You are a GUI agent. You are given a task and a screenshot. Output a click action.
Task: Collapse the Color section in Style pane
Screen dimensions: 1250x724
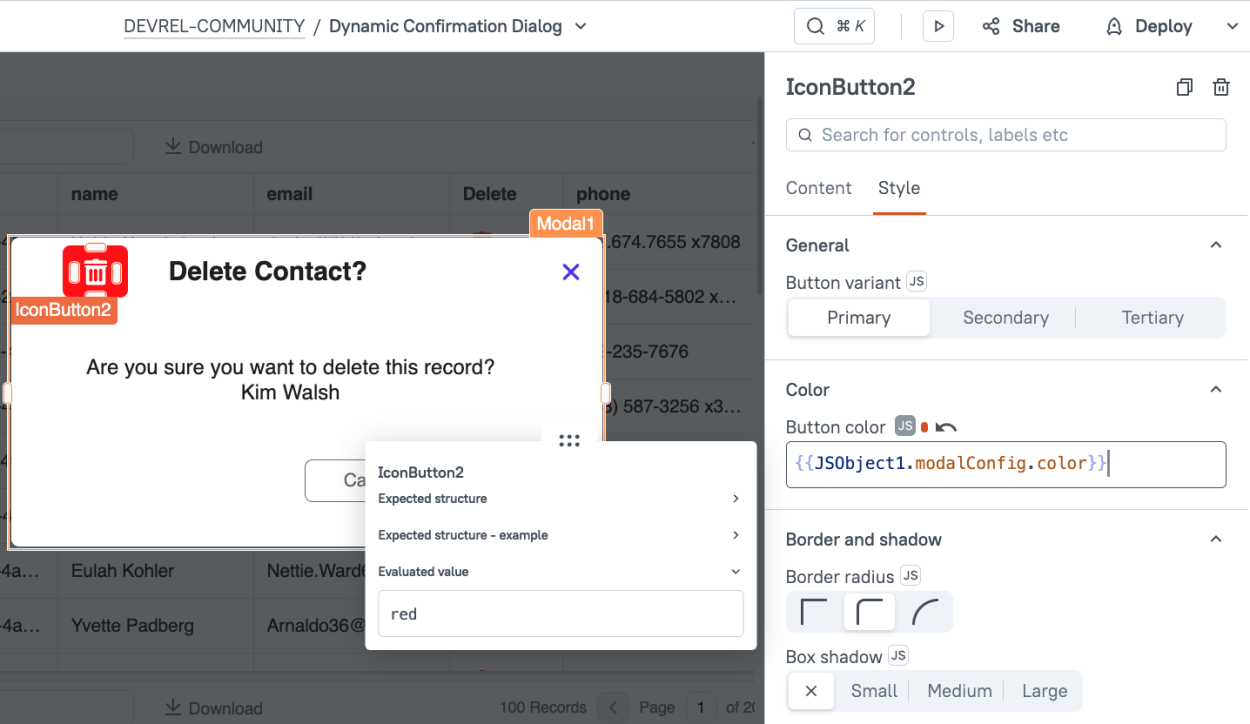1215,389
